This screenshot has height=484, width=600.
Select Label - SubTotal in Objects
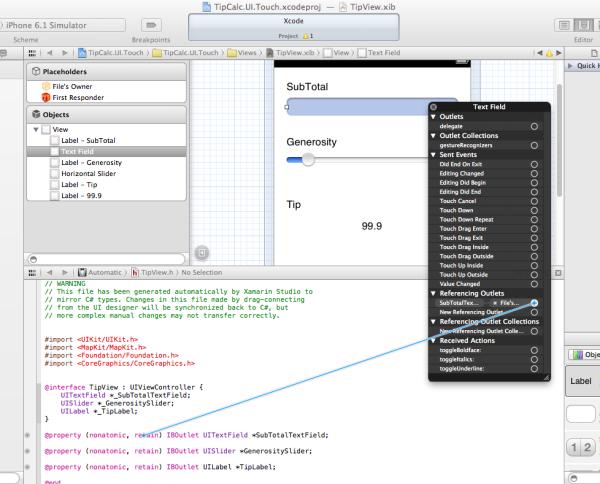pos(106,140)
